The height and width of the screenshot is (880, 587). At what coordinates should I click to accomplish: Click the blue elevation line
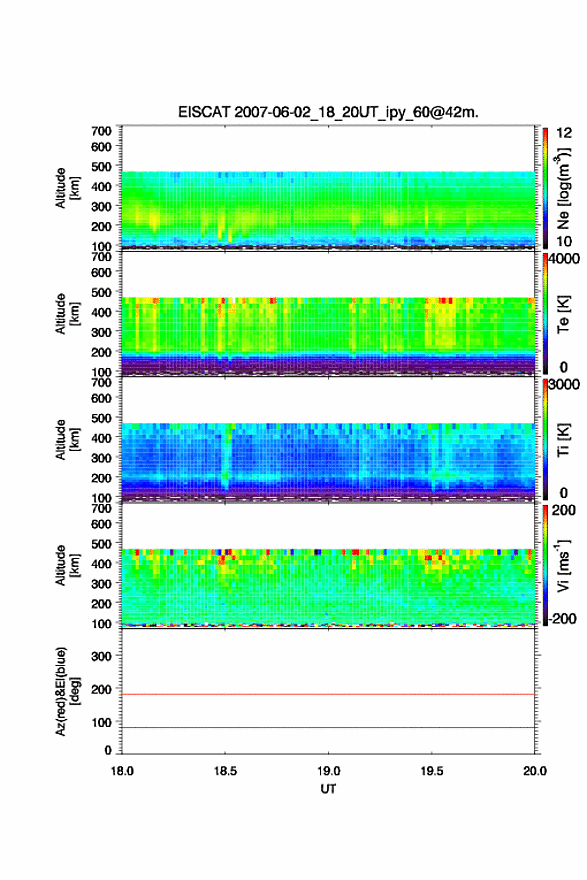[x=328, y=727]
